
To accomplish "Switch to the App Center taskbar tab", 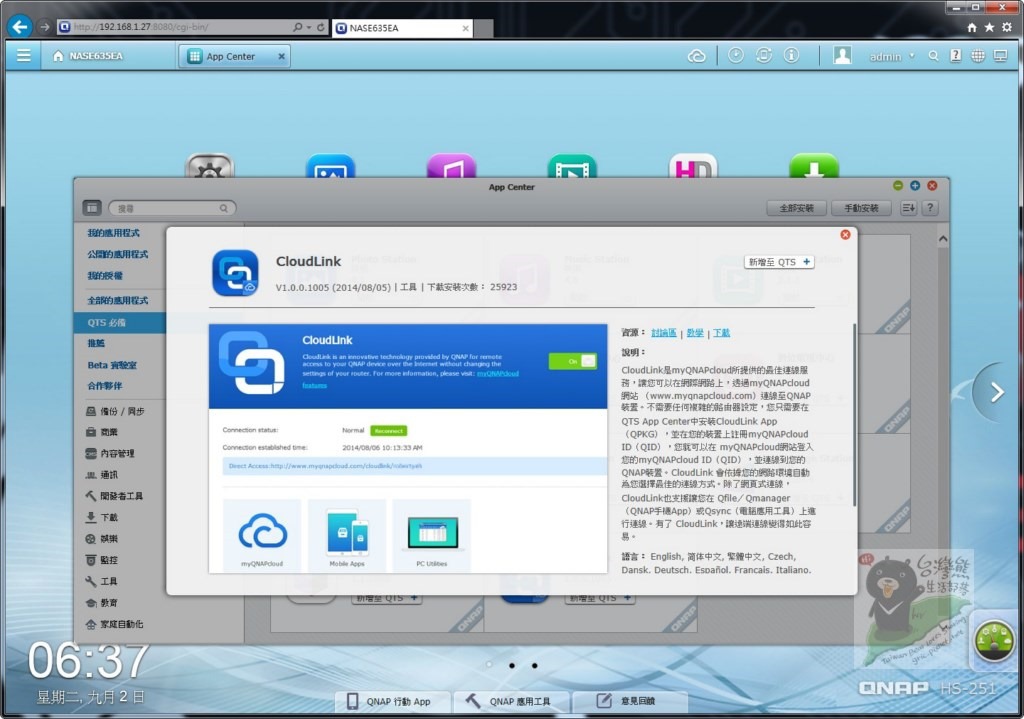I will [x=231, y=56].
